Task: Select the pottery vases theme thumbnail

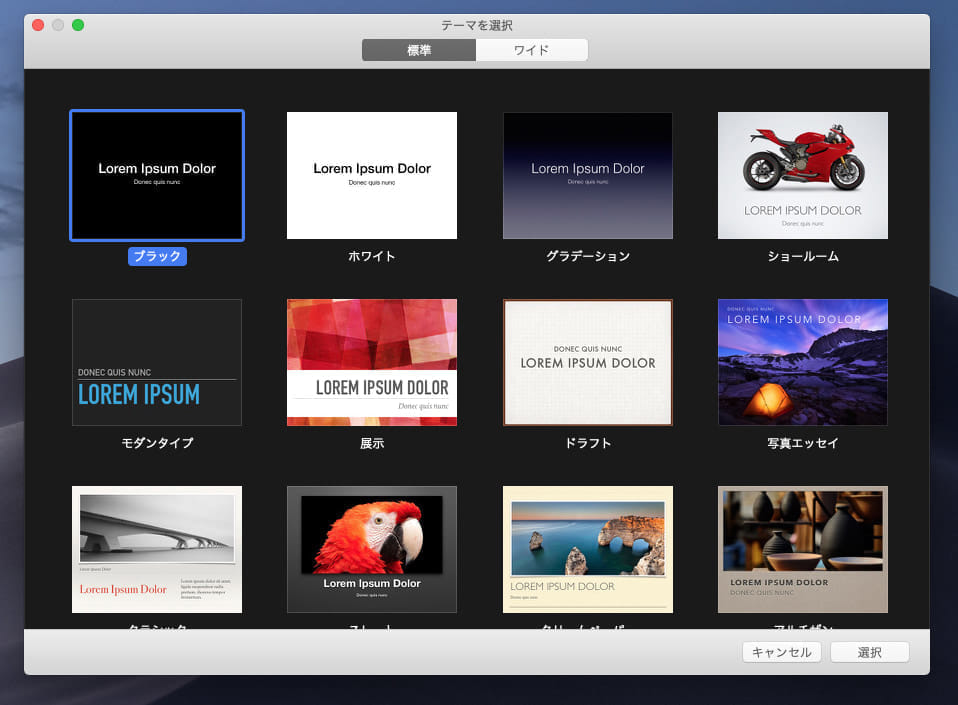Action: click(x=803, y=549)
